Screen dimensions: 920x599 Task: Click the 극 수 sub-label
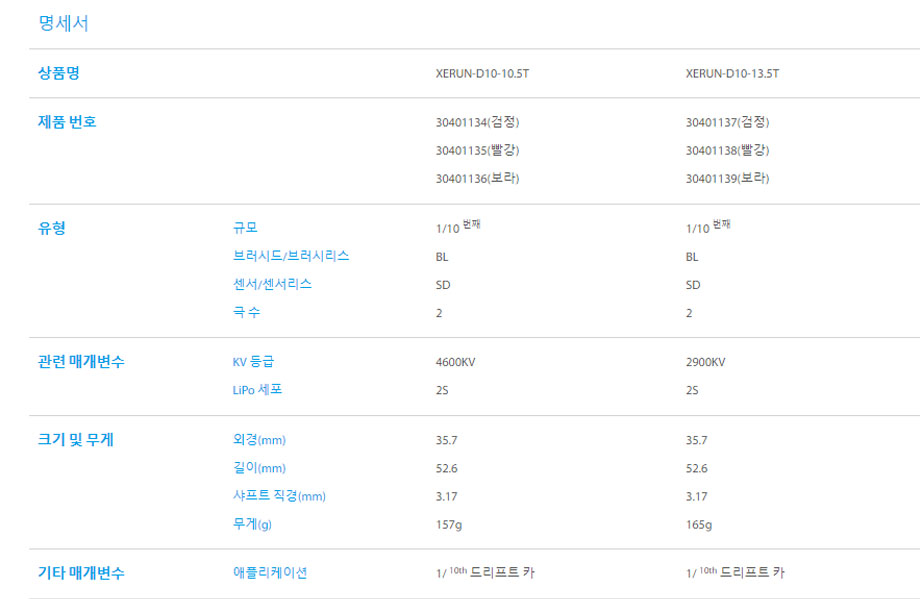point(246,312)
